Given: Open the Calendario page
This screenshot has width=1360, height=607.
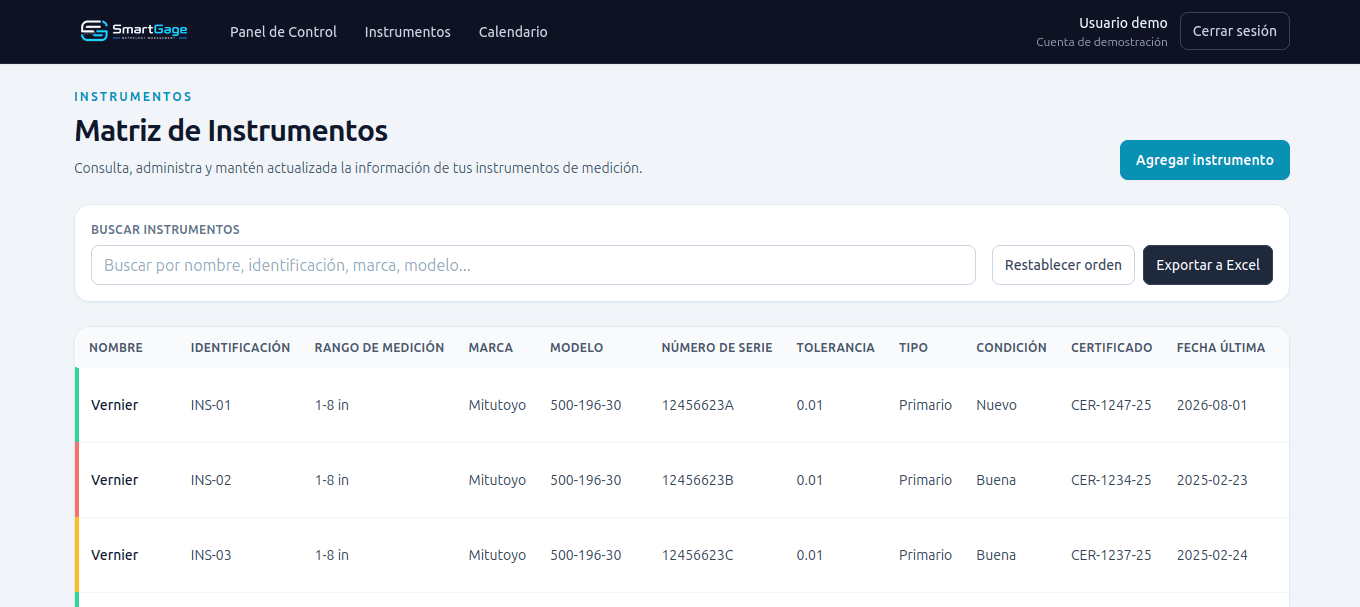Looking at the screenshot, I should [513, 32].
